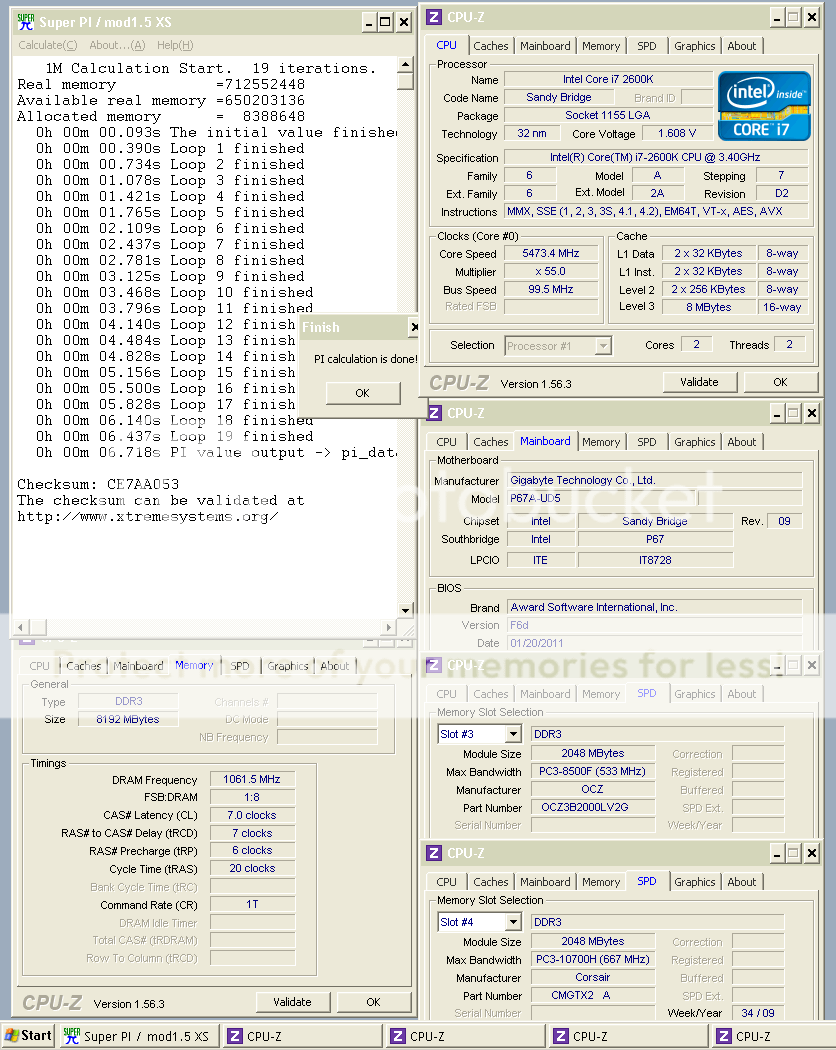This screenshot has width=836, height=1050.
Task: Switch to Caches tab in top CPU-Z window
Action: tap(491, 46)
